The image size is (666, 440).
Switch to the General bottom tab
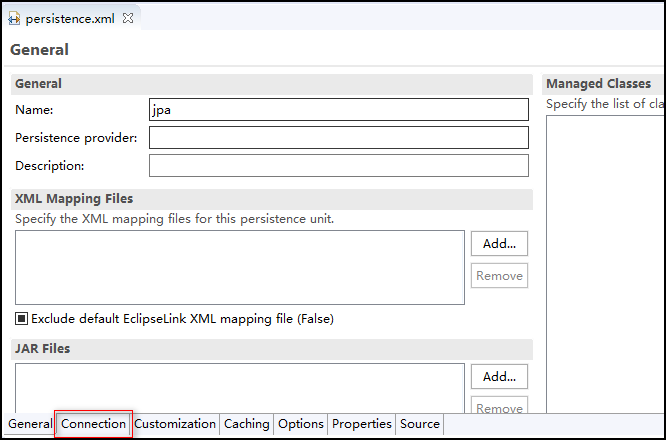(30, 424)
